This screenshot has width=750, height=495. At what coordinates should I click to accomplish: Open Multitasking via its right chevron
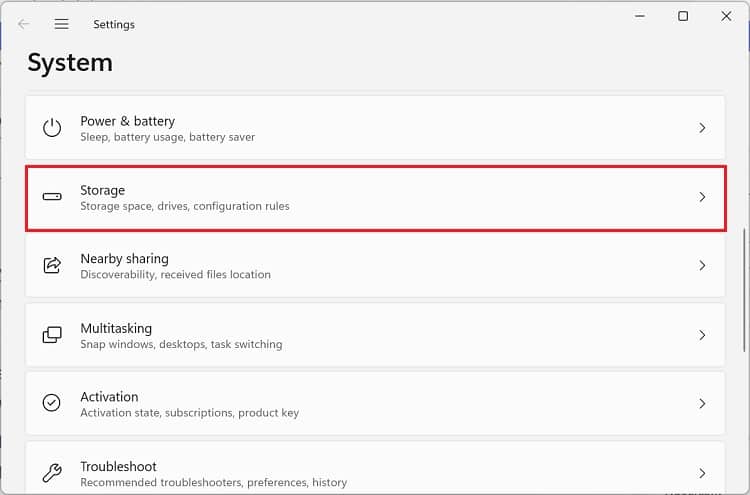point(702,335)
